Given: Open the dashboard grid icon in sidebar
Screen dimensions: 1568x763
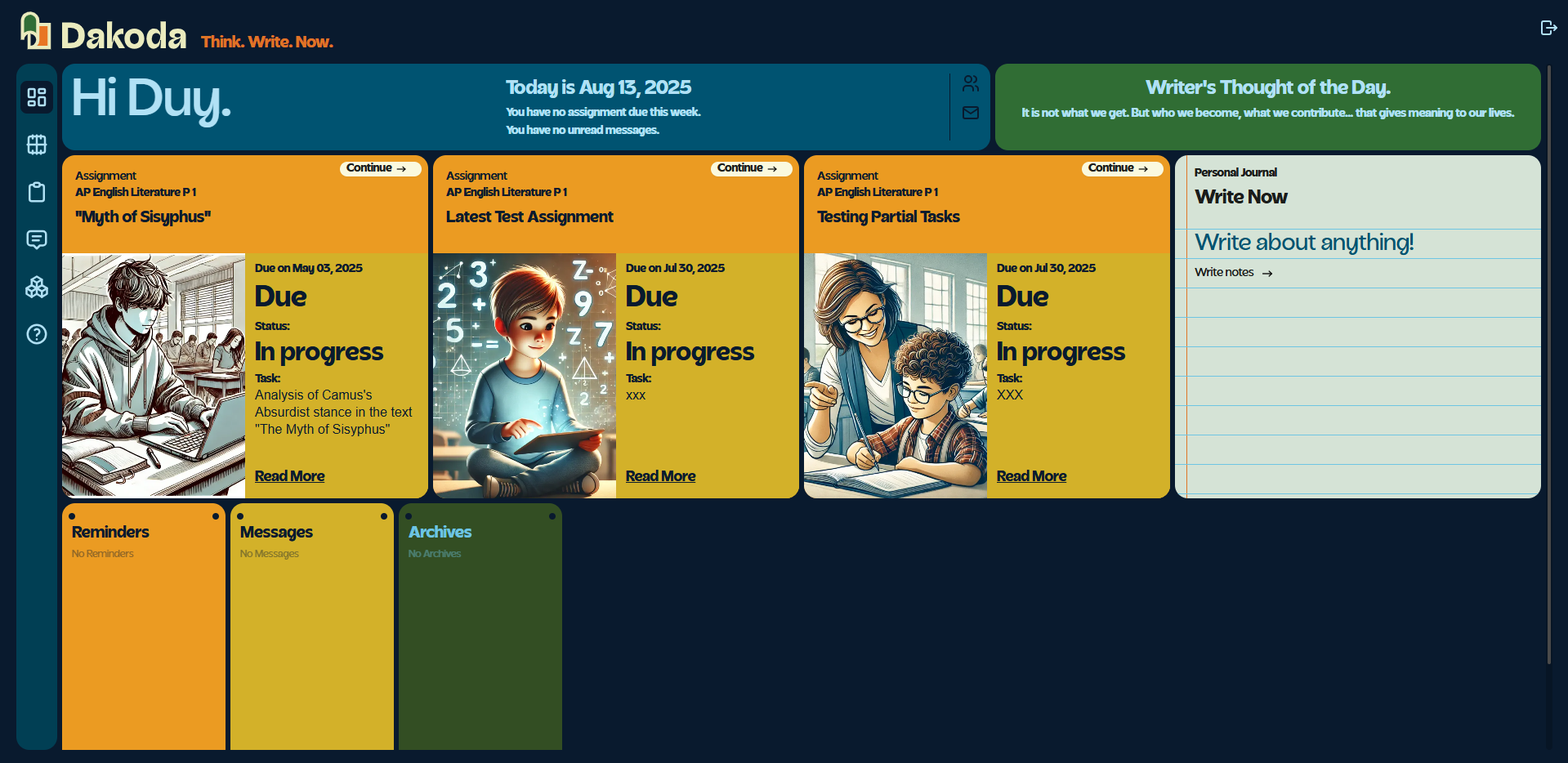Looking at the screenshot, I should (37, 97).
